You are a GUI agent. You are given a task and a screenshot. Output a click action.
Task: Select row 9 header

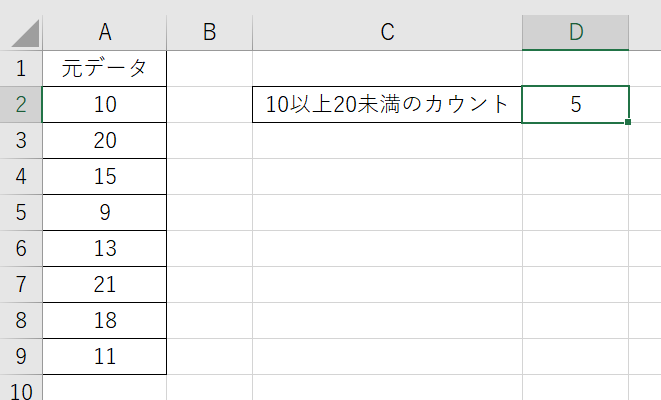pyautogui.click(x=21, y=357)
